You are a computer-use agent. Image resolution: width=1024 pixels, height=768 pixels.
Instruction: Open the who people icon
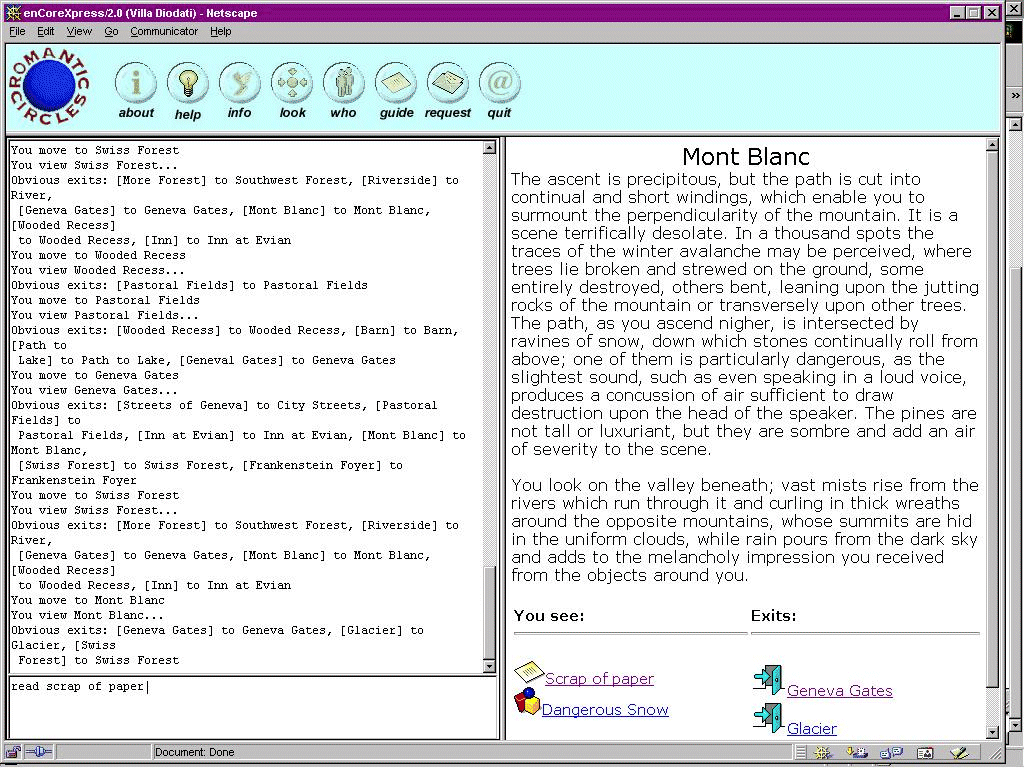click(344, 84)
